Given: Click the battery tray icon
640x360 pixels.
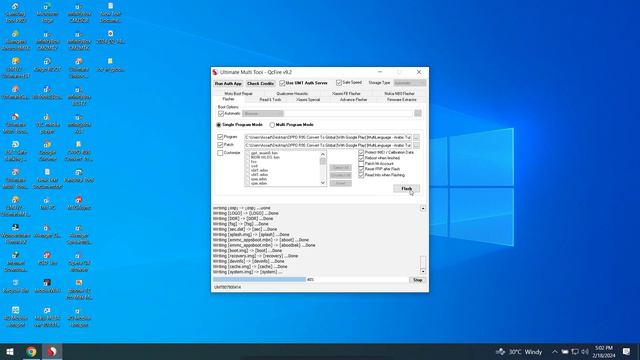Looking at the screenshot, I should (565, 351).
